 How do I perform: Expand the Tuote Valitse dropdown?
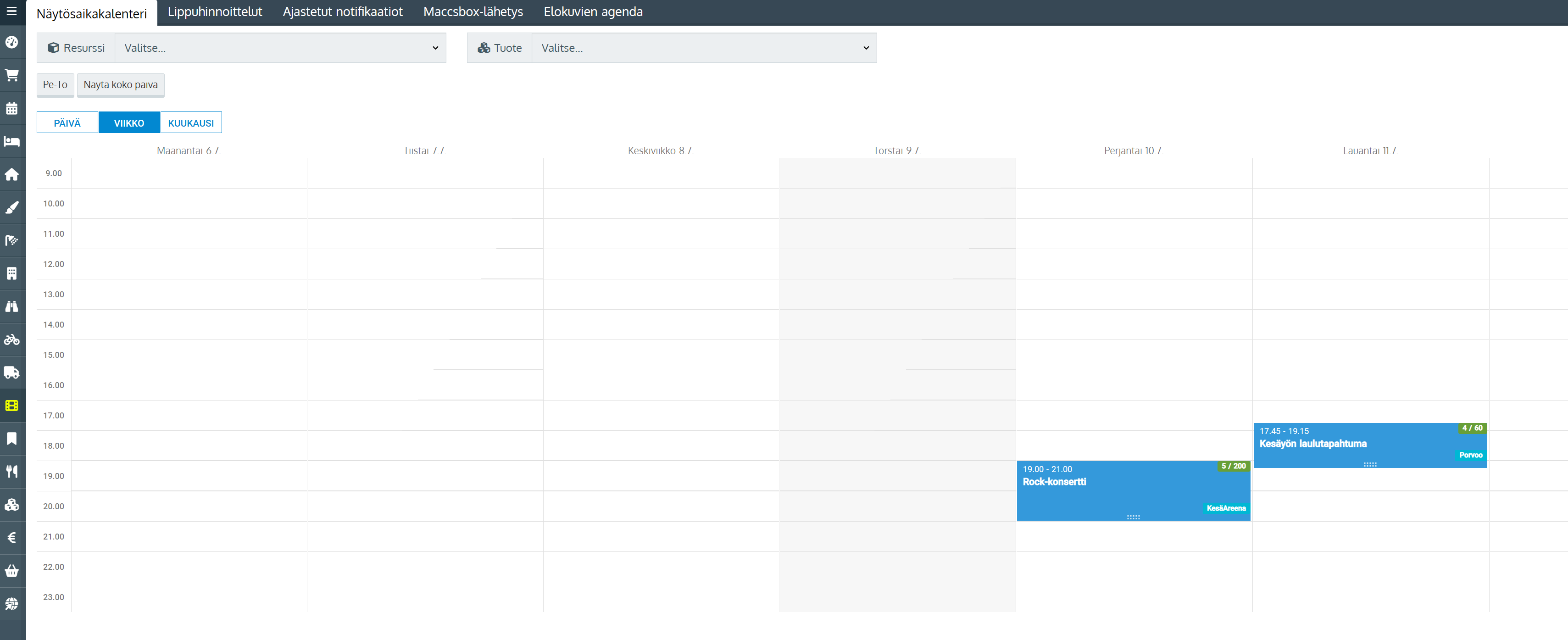coord(704,48)
